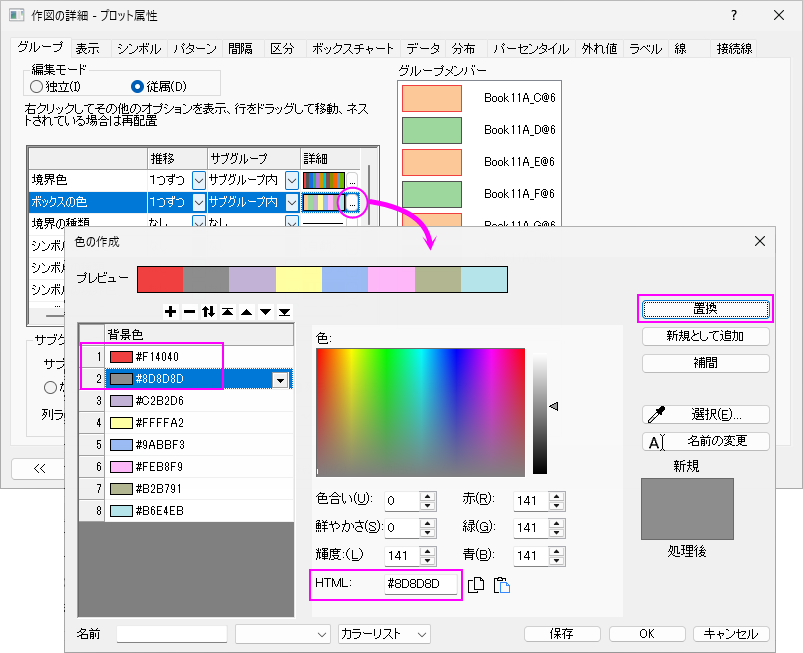Viewport: 803px width, 653px height.
Task: Expand the dropdown on color row #8D8D8D
Action: [280, 380]
